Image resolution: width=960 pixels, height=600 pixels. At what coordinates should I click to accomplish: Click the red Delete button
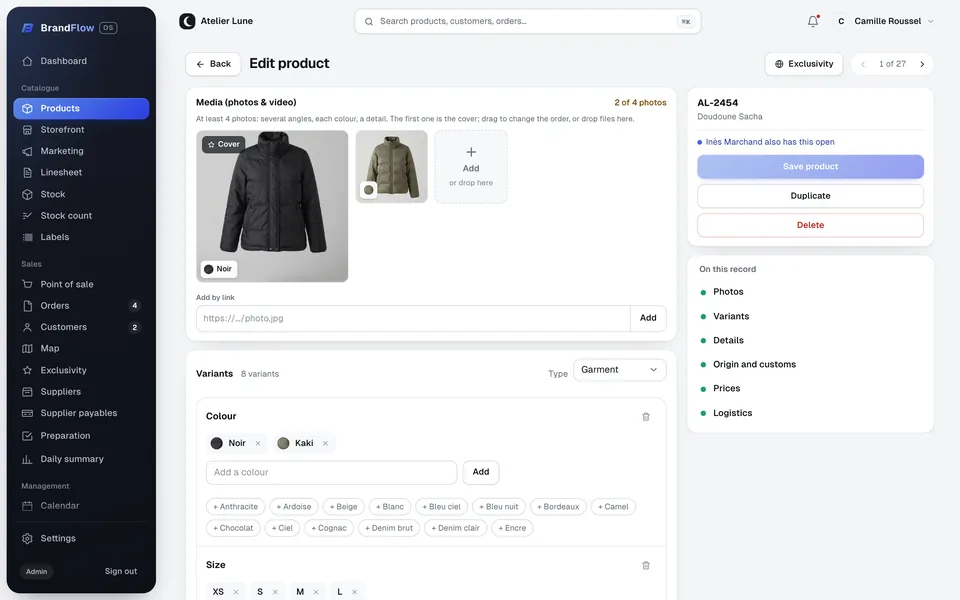pos(810,225)
